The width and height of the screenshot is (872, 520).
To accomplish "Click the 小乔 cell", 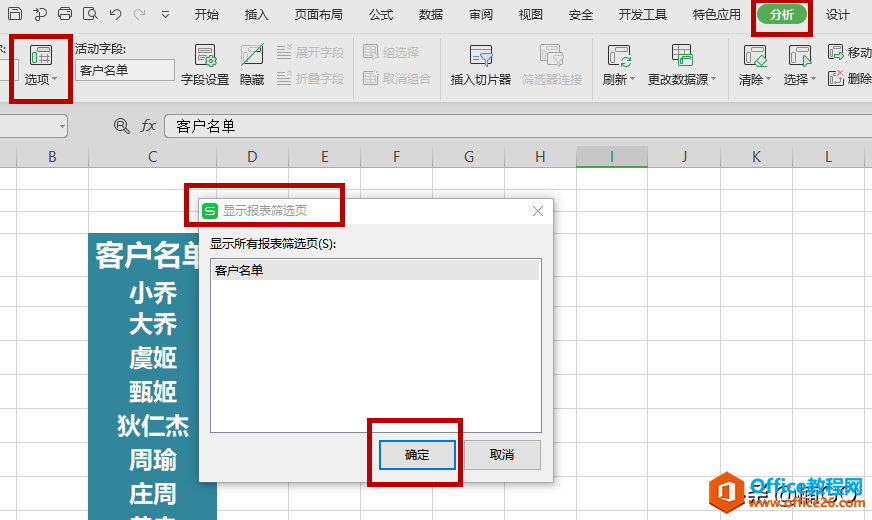I will (152, 292).
